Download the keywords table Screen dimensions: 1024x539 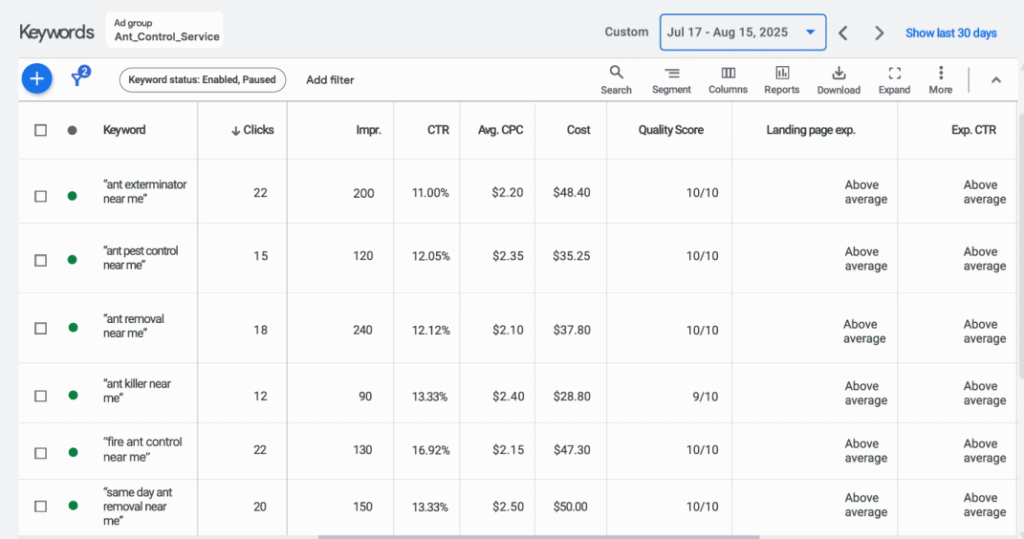pyautogui.click(x=838, y=80)
